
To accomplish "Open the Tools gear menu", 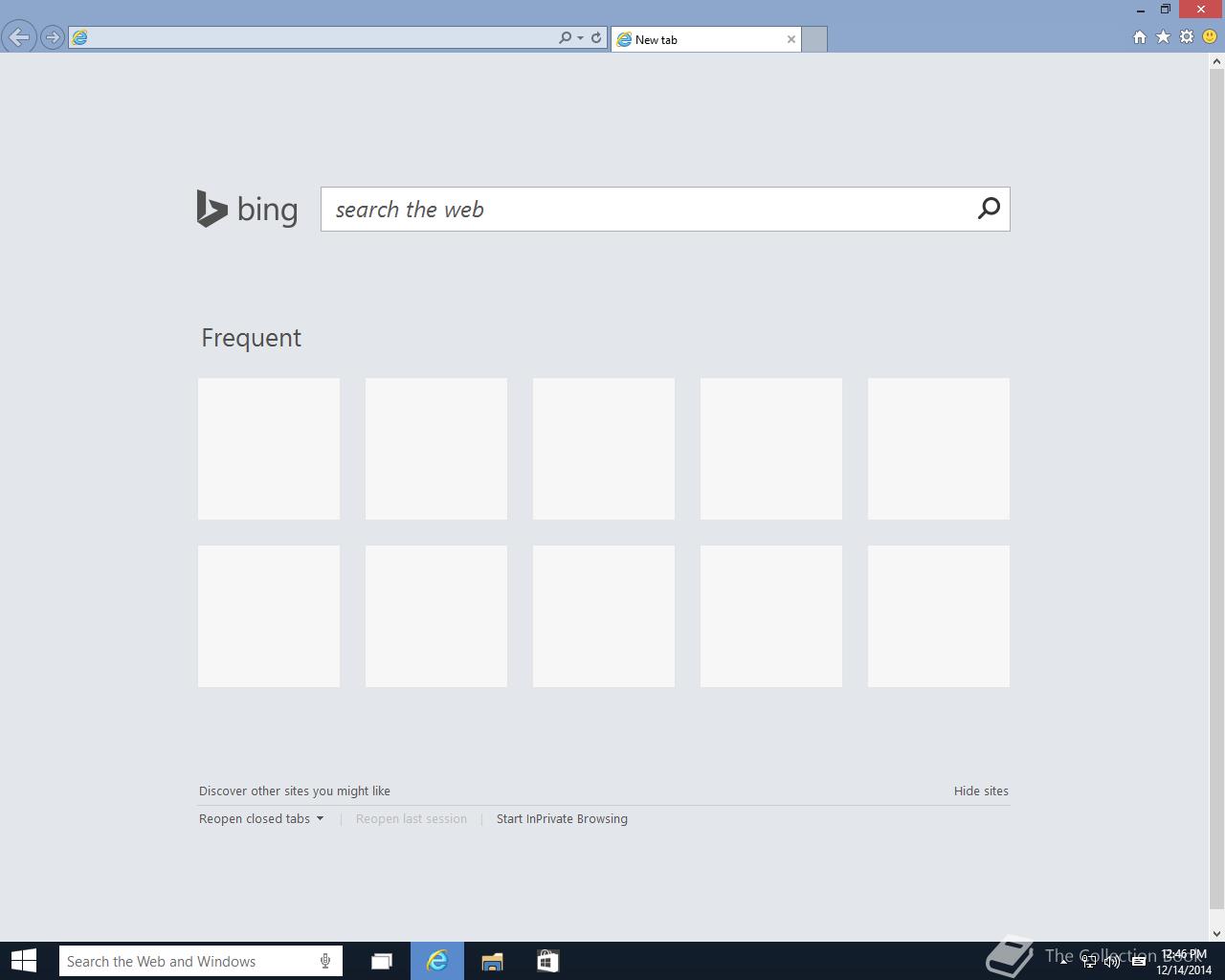I will [x=1187, y=36].
